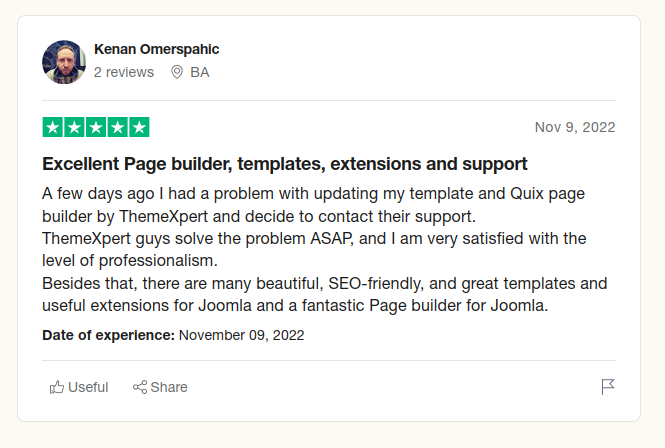The width and height of the screenshot is (665, 448).
Task: Click the location pin icon
Action: click(177, 72)
